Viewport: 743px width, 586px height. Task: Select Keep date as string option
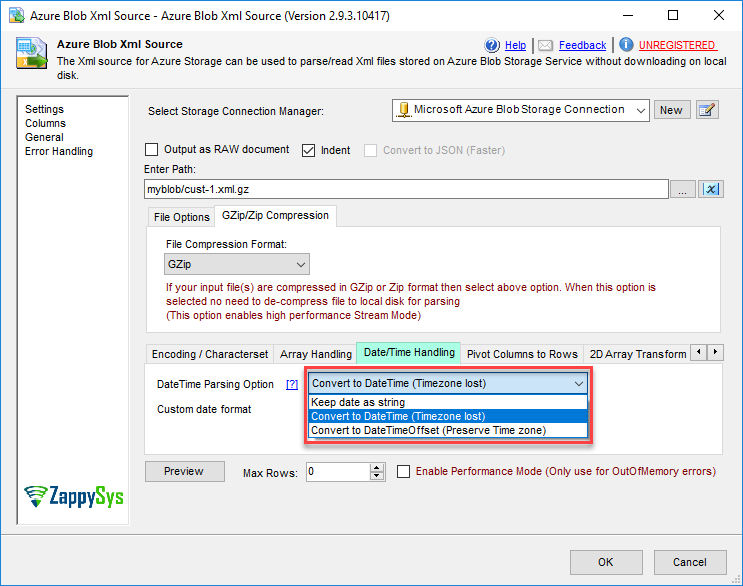(x=448, y=402)
